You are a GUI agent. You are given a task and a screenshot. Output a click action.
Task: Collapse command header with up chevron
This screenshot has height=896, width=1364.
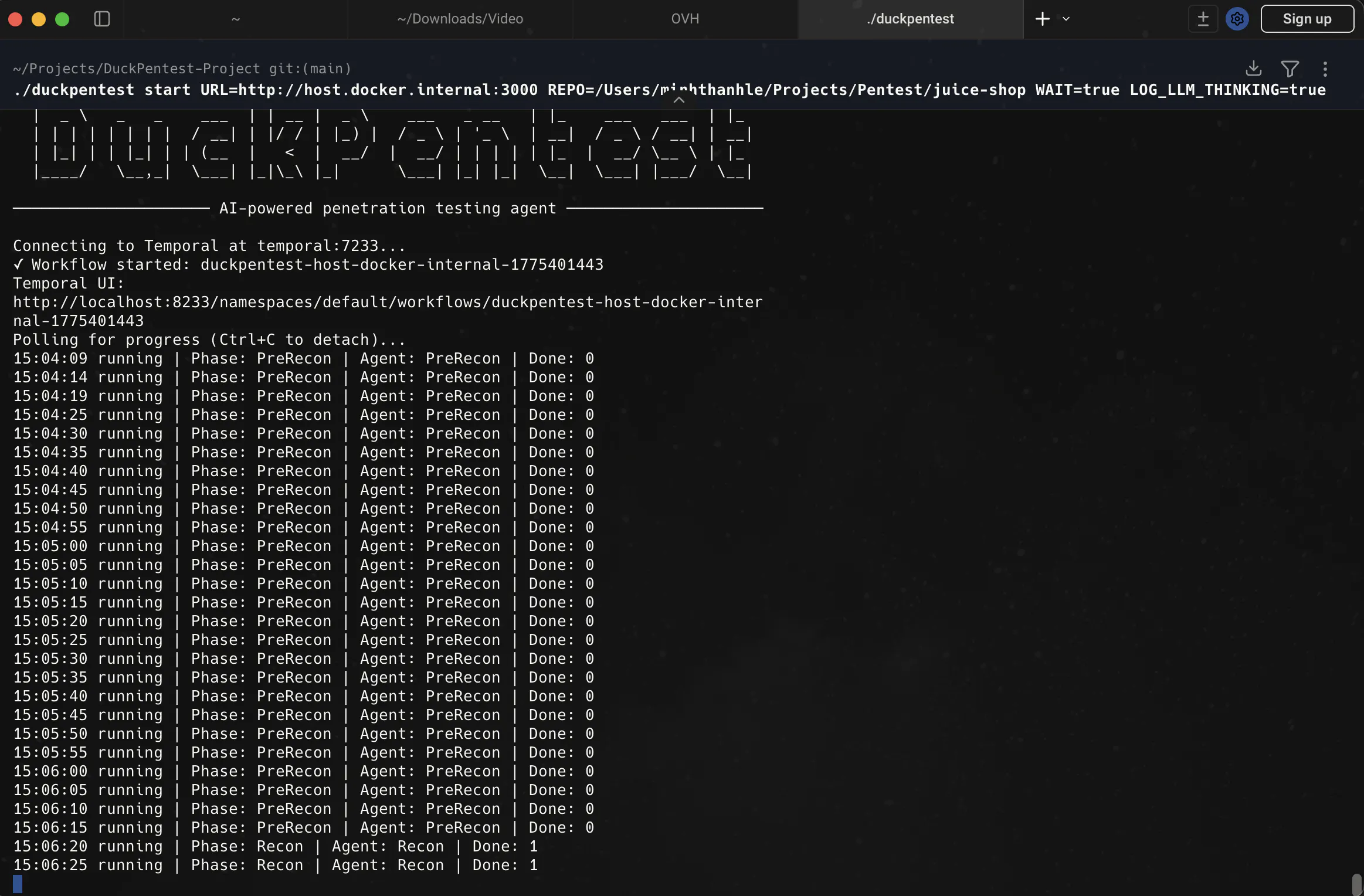[679, 100]
